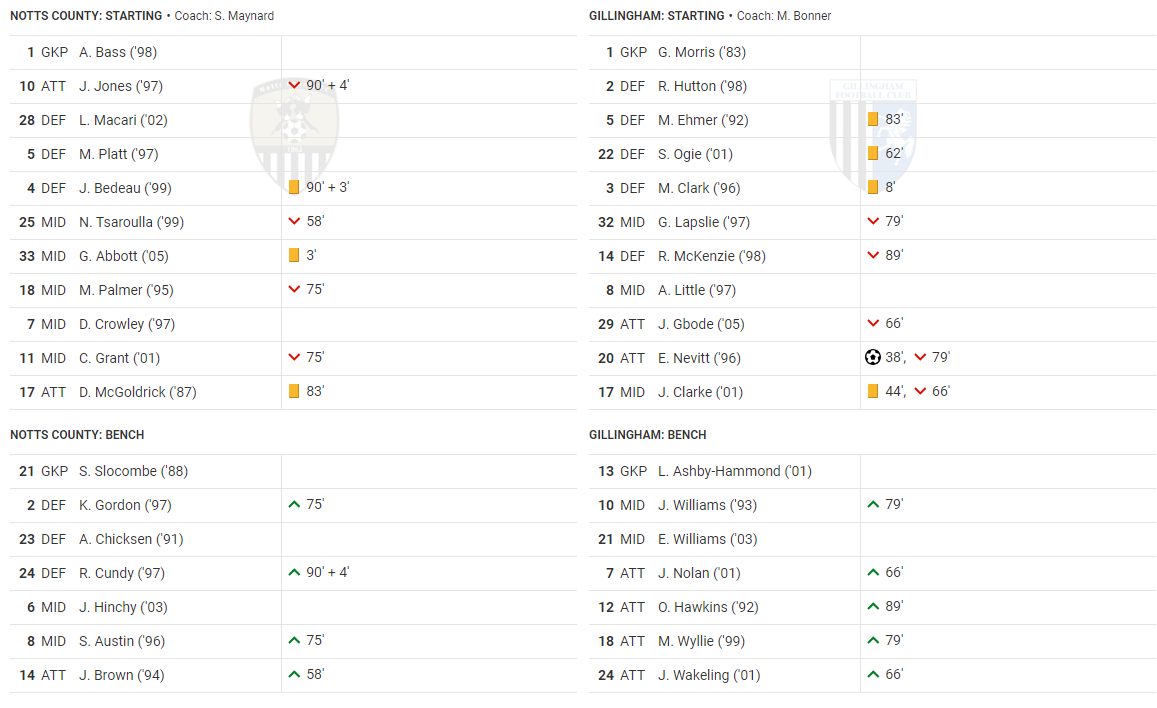Viewport: 1157px width, 708px height.
Task: Click the red arrow beside R. McKenzie
Action: pos(873,255)
